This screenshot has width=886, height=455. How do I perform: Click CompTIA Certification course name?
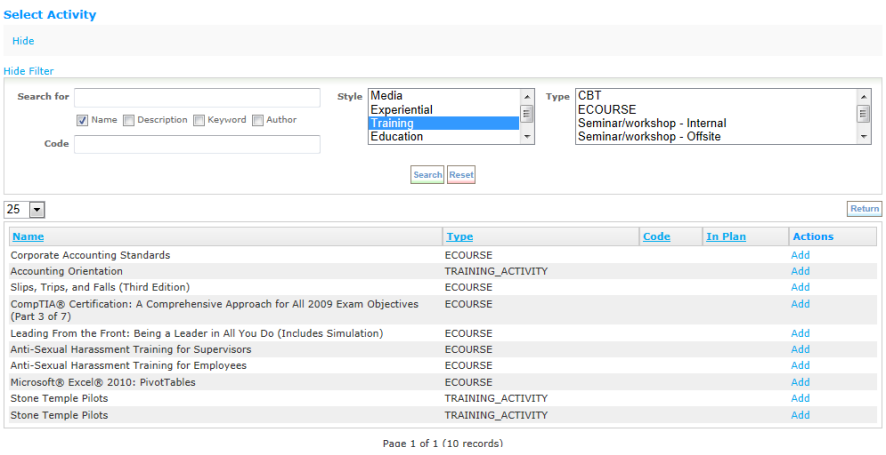pos(215,310)
